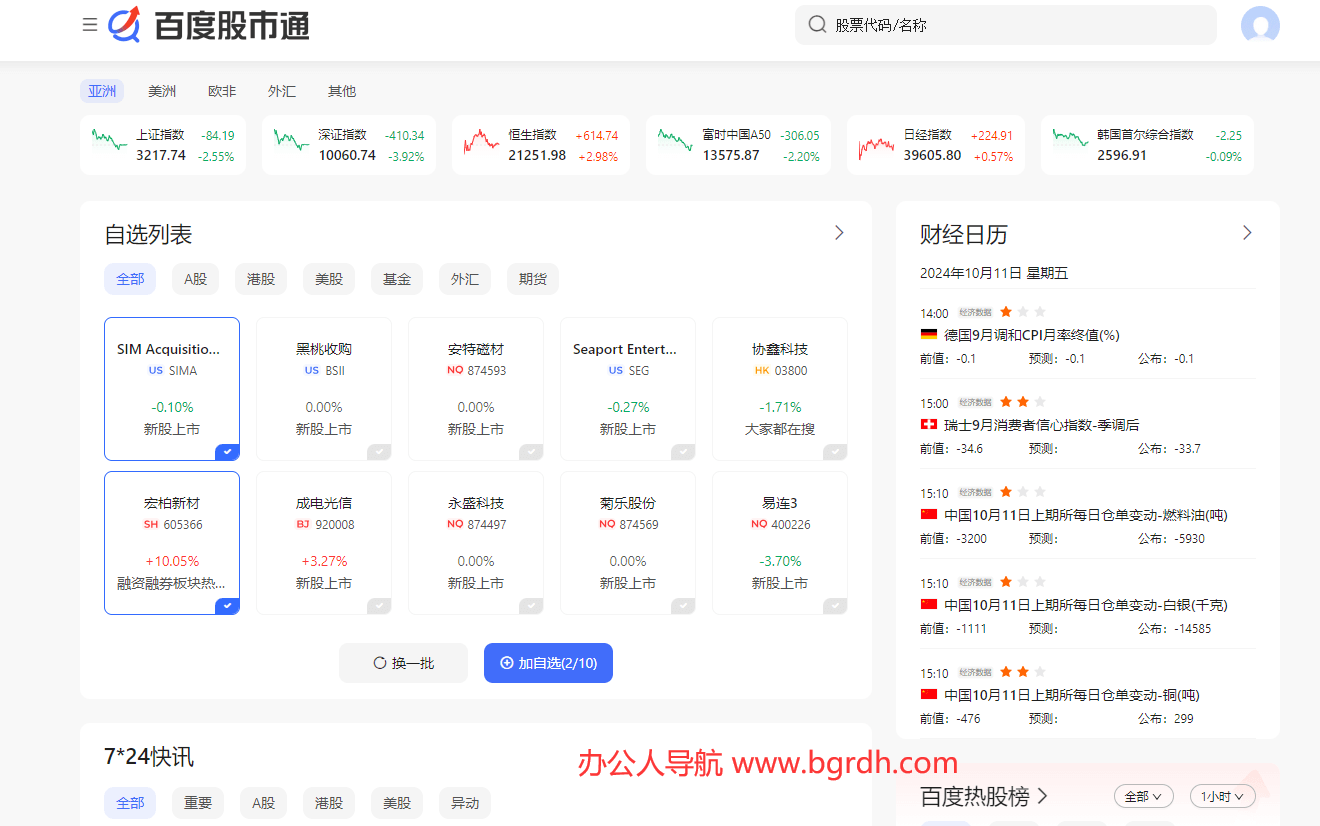Expand the 自选列表 arrow
Image resolution: width=1320 pixels, height=826 pixels.
[839, 233]
